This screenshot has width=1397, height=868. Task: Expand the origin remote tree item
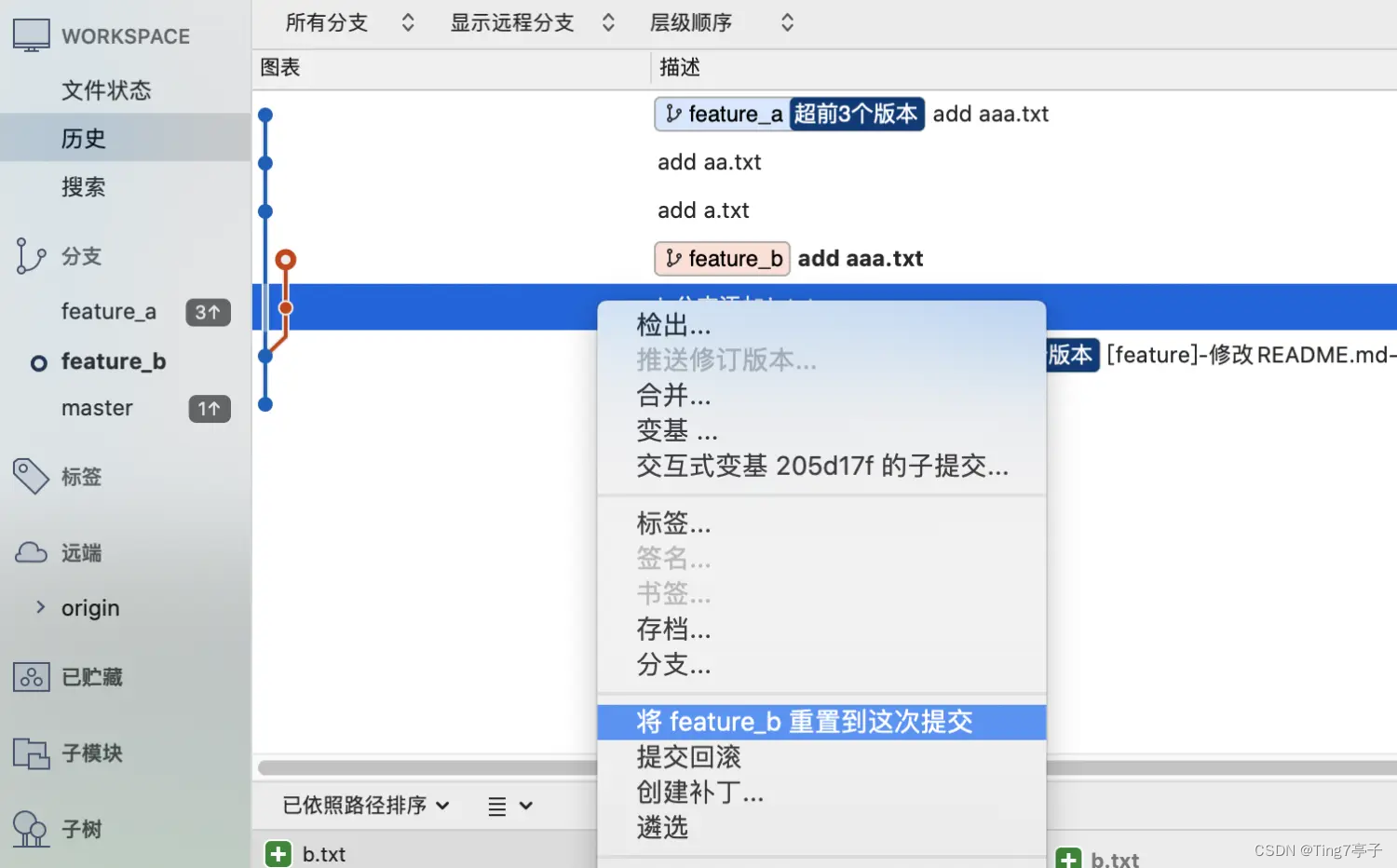(x=40, y=607)
